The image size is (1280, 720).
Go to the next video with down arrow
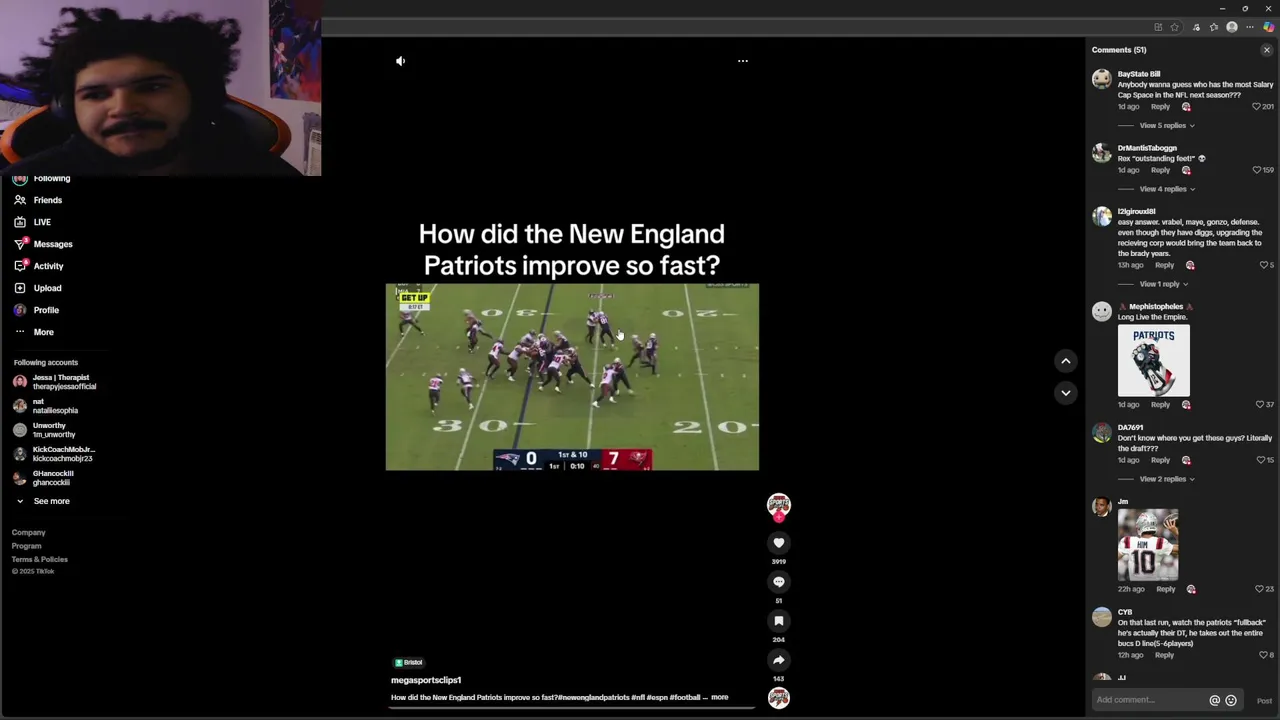(1066, 393)
